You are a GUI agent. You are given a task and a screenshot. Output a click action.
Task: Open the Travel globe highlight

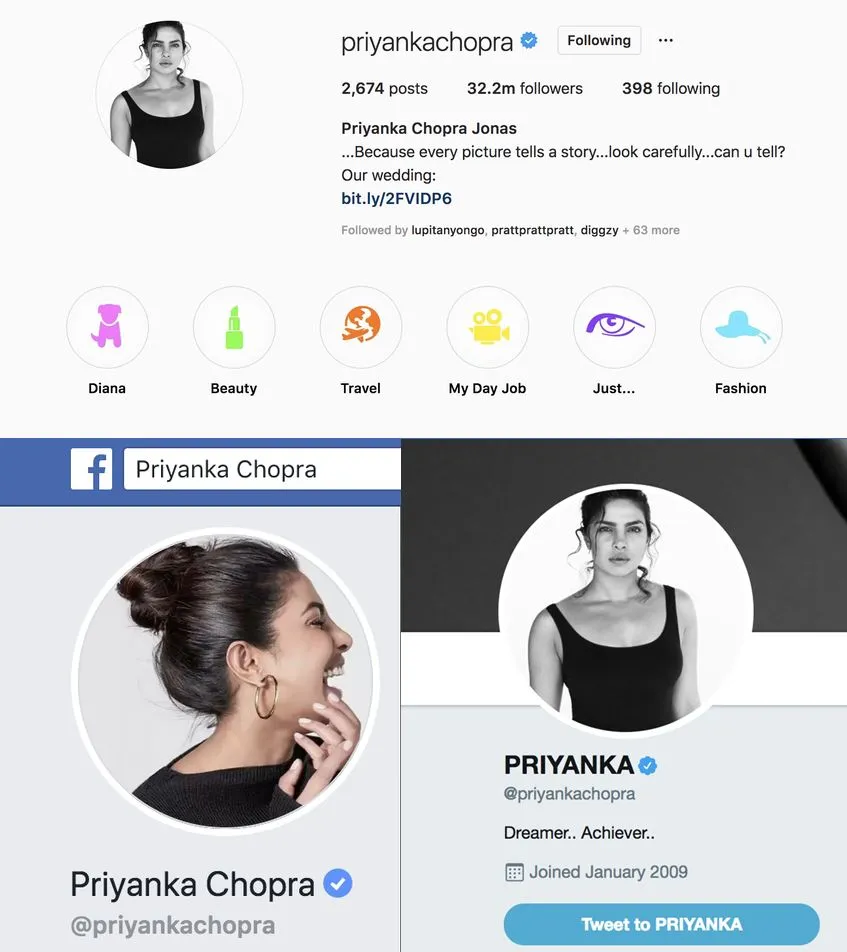point(361,327)
